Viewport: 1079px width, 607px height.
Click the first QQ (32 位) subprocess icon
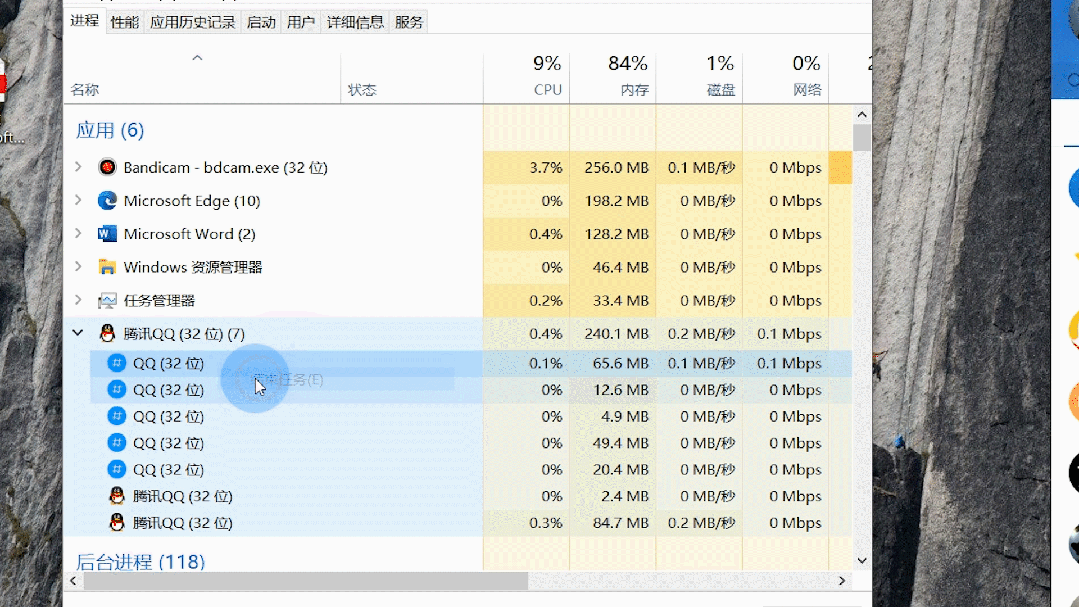[x=117, y=363]
